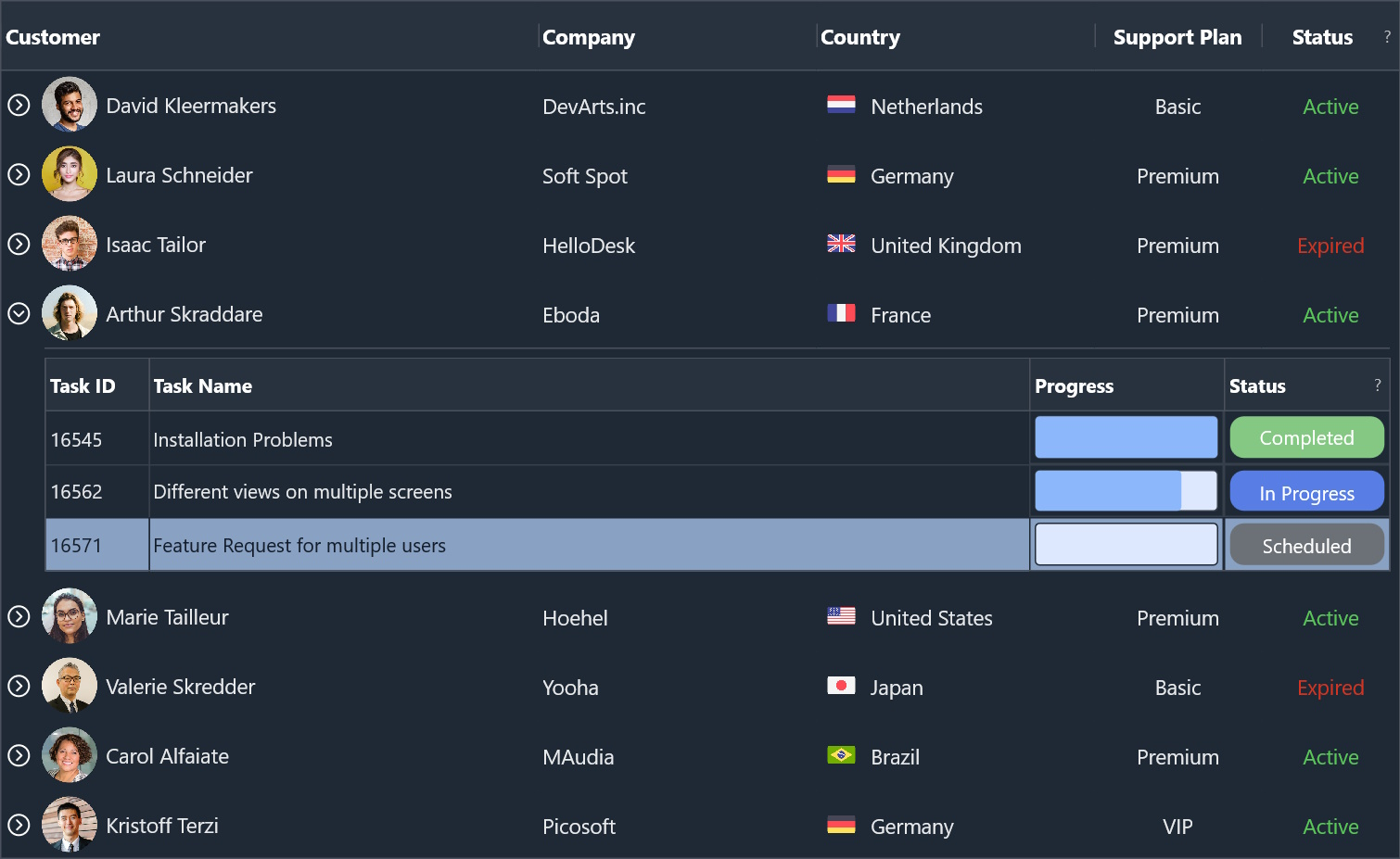1400x859 pixels.
Task: Select Laura Schneider's avatar photo
Action: click(x=70, y=174)
